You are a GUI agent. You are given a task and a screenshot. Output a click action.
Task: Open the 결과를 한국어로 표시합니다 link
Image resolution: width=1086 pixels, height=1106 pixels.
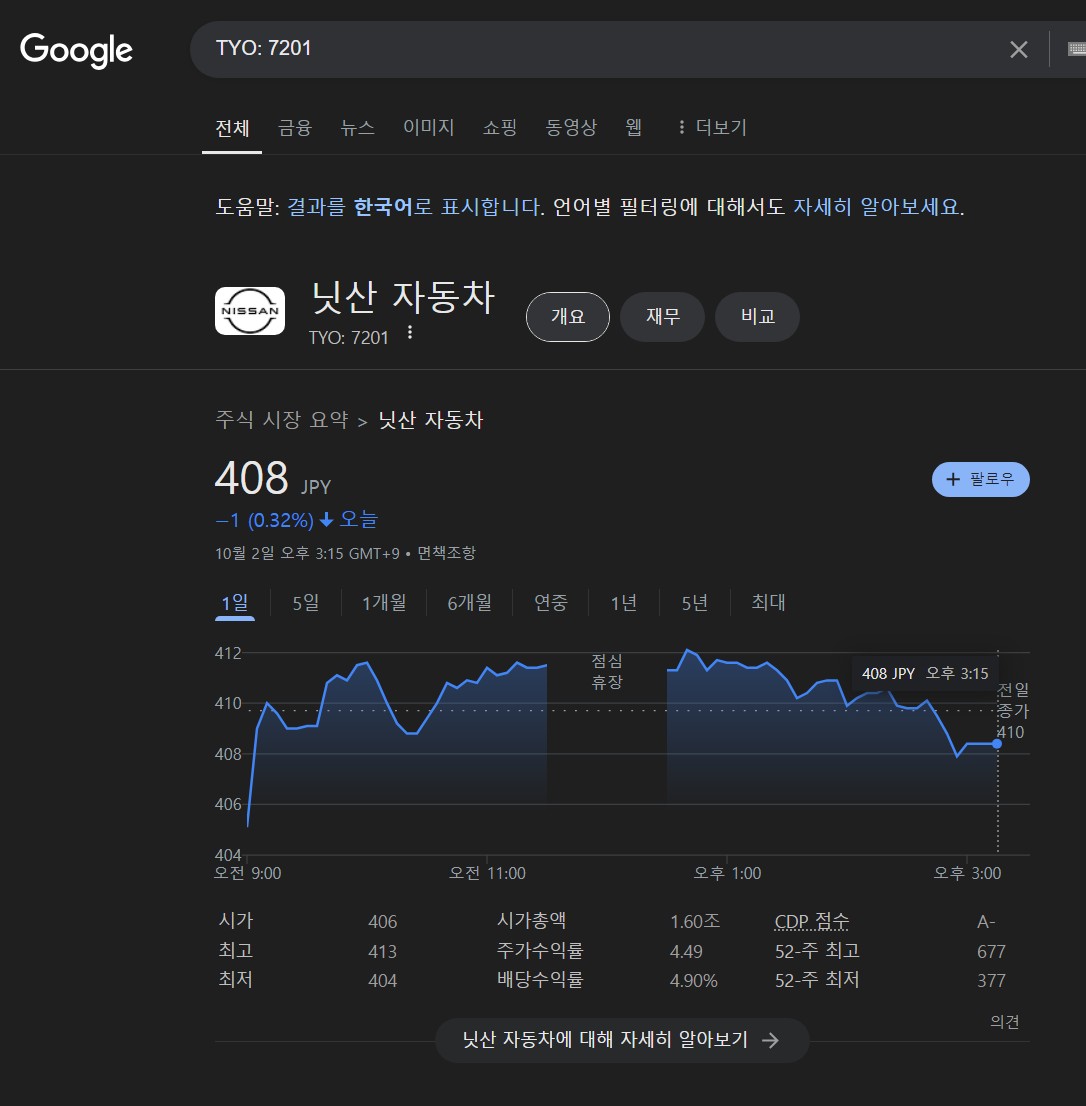coord(415,207)
